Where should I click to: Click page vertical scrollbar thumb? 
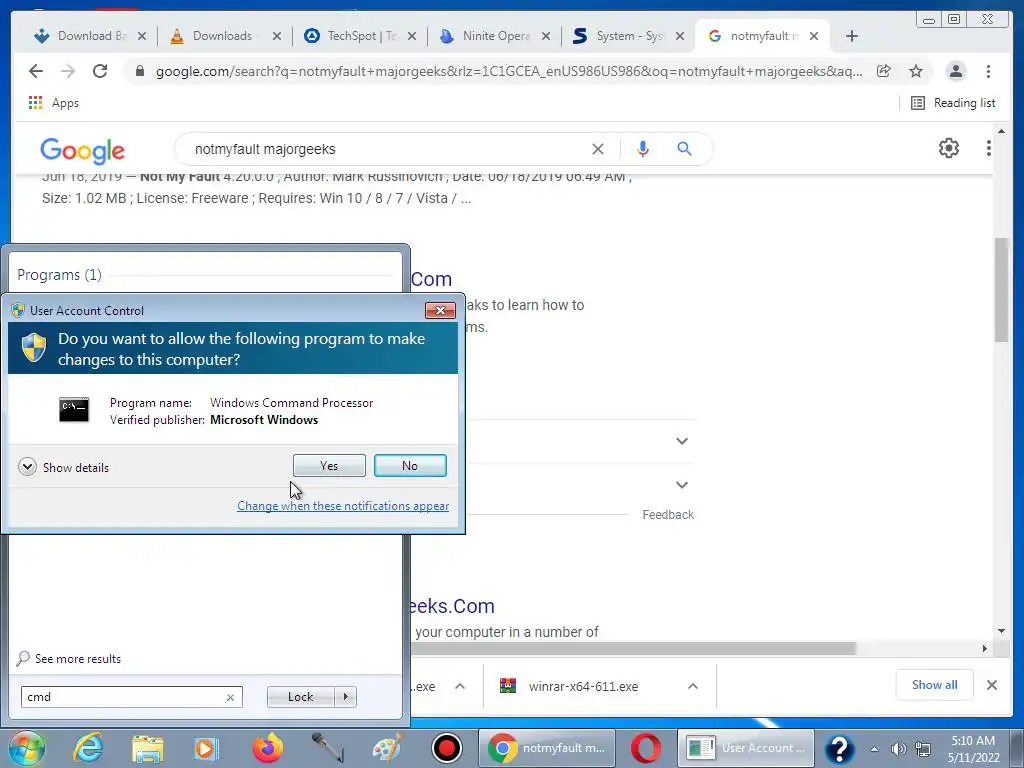click(1001, 289)
